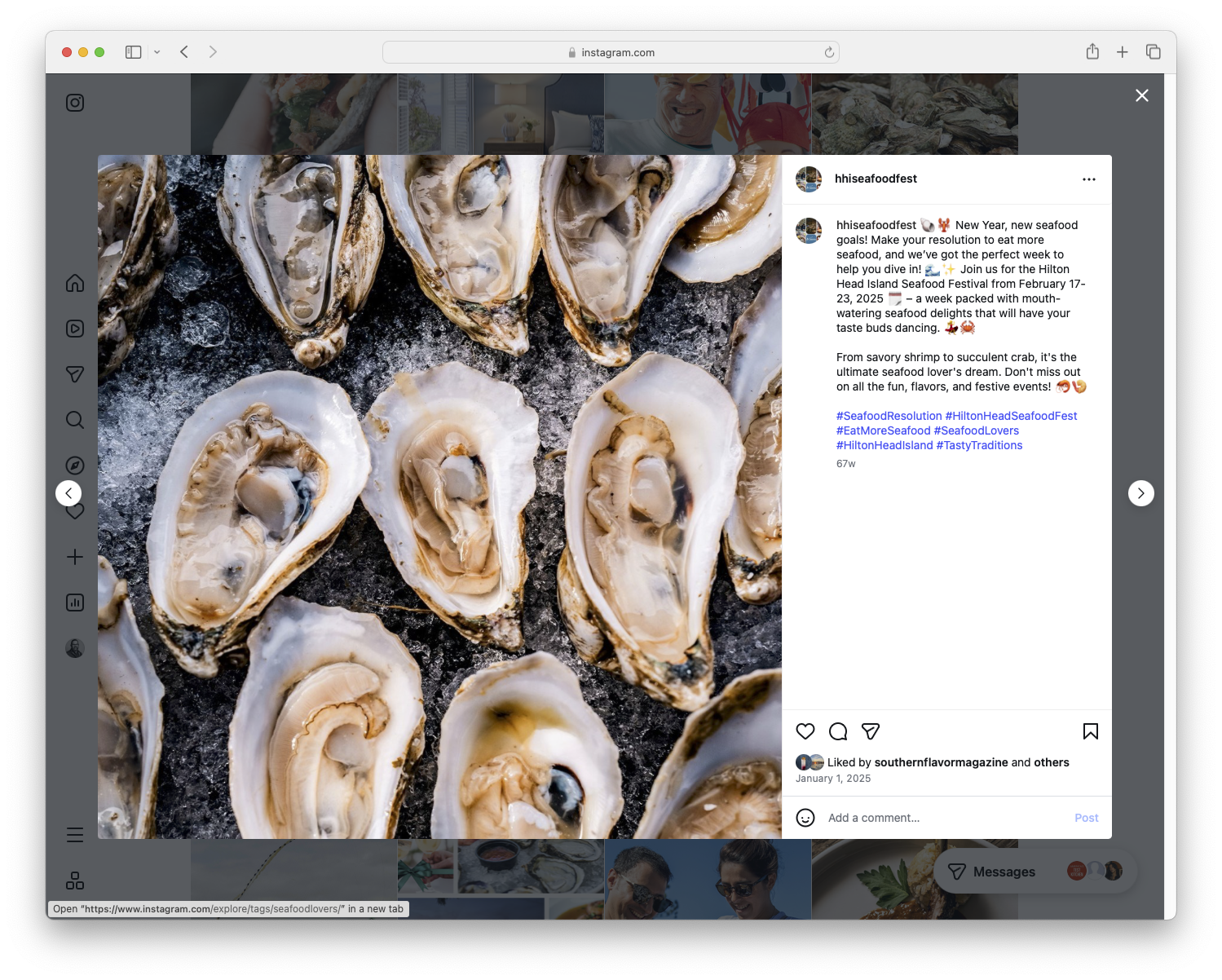Viewport: 1222px width, 980px height.
Task: Click the comment bubble icon
Action: (838, 731)
